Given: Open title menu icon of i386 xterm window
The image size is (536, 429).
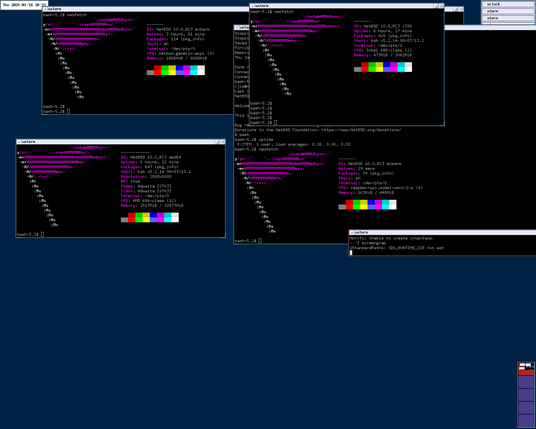Looking at the screenshot, I should [252, 6].
